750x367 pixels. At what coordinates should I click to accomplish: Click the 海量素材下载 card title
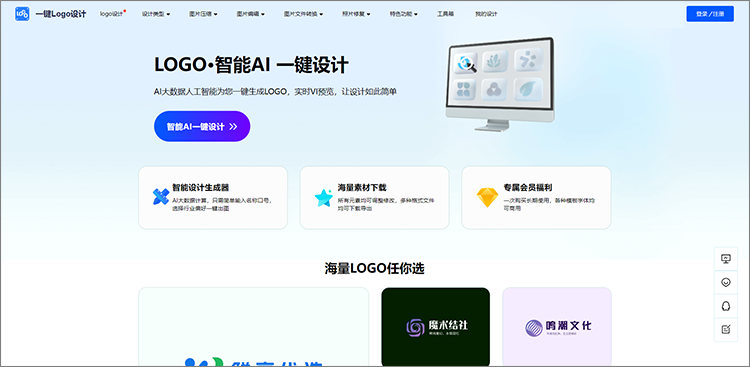point(362,188)
